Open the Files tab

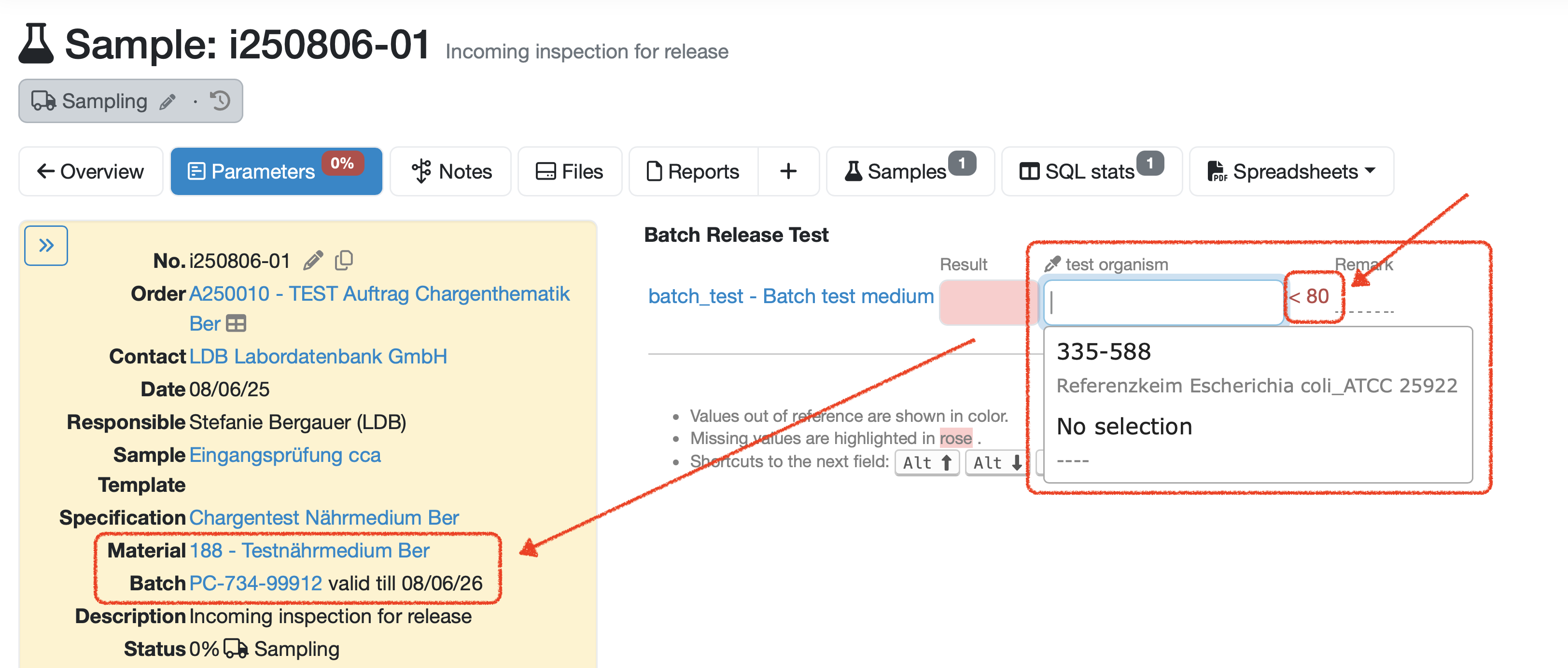point(569,171)
